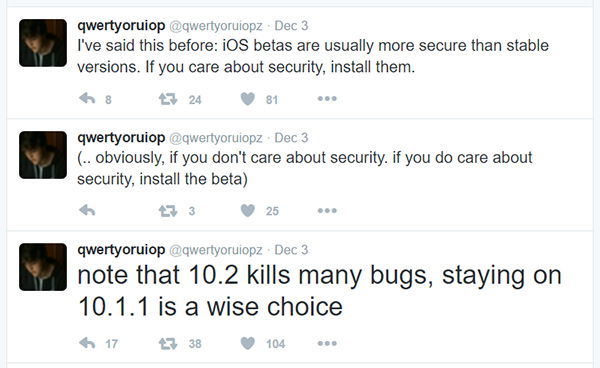This screenshot has width=600, height=368.
Task: Reply to the 'install the beta' tweet
Action: pyautogui.click(x=87, y=210)
